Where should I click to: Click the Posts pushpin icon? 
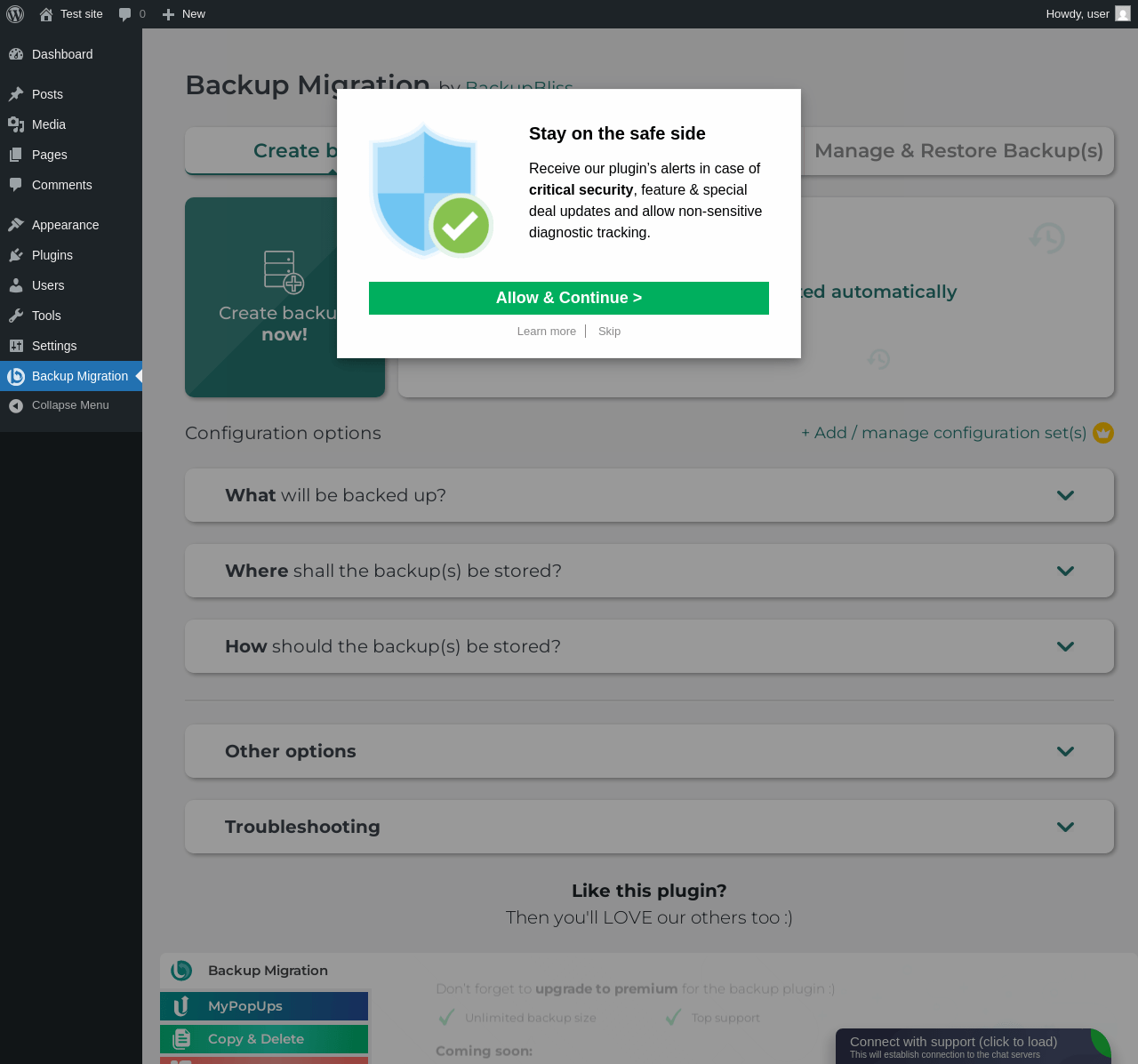16,94
